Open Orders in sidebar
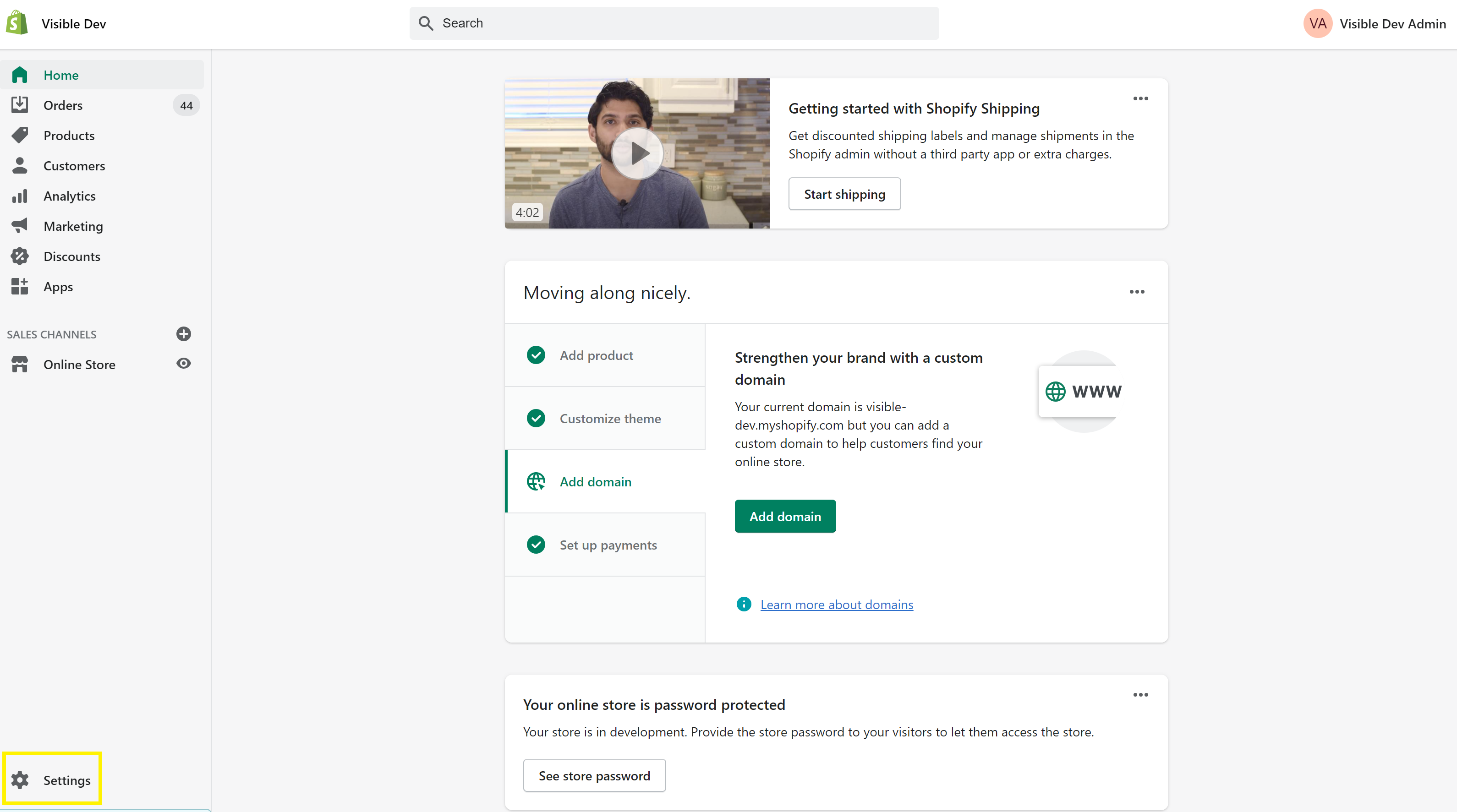Screen dimensions: 1457x812 (x=102, y=104)
